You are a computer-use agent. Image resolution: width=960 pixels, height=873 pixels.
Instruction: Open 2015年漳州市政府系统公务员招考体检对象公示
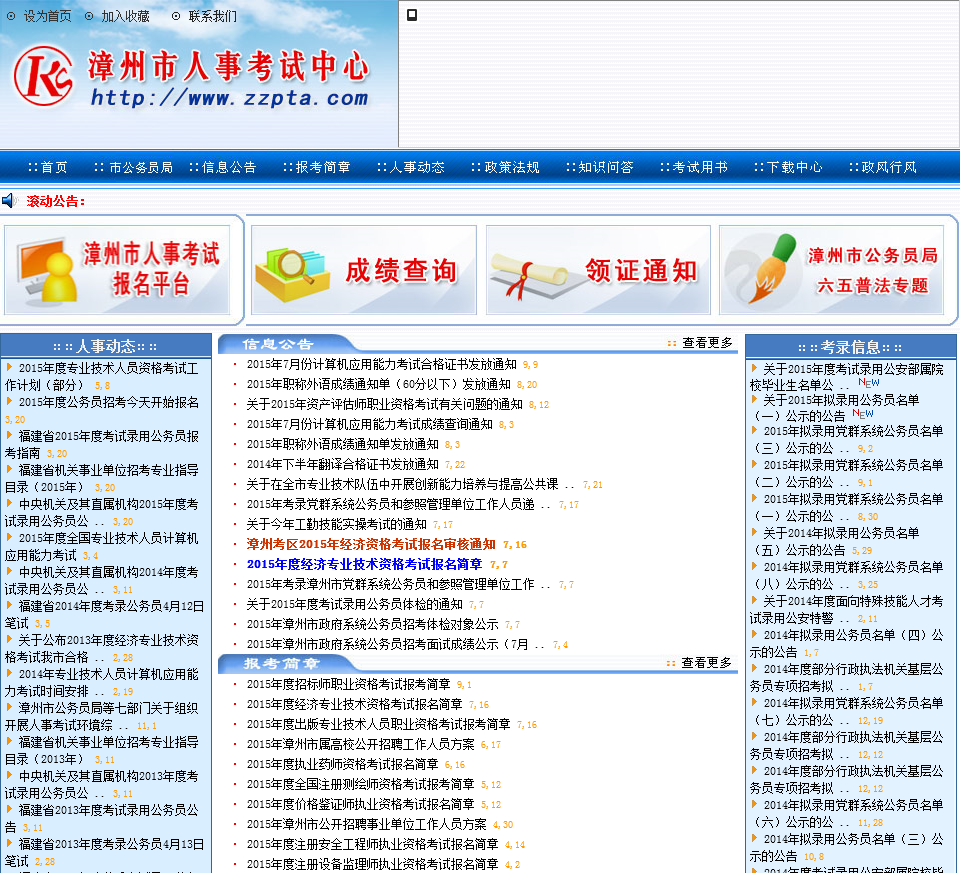click(372, 624)
